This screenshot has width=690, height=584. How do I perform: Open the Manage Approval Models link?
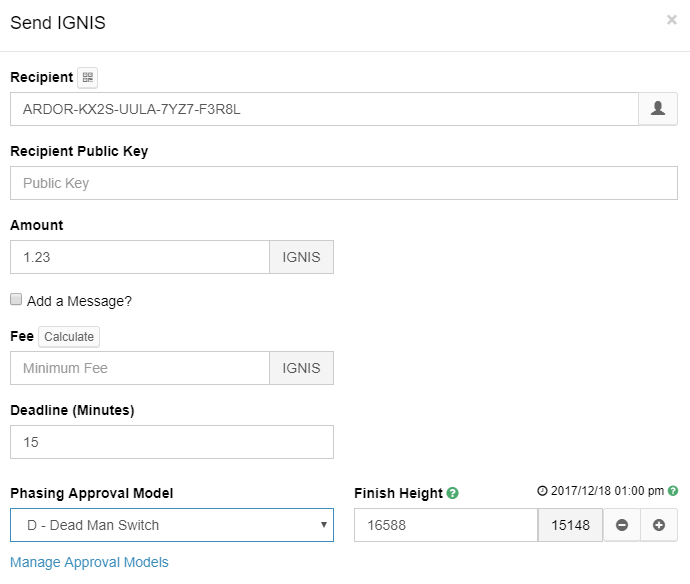(89, 562)
